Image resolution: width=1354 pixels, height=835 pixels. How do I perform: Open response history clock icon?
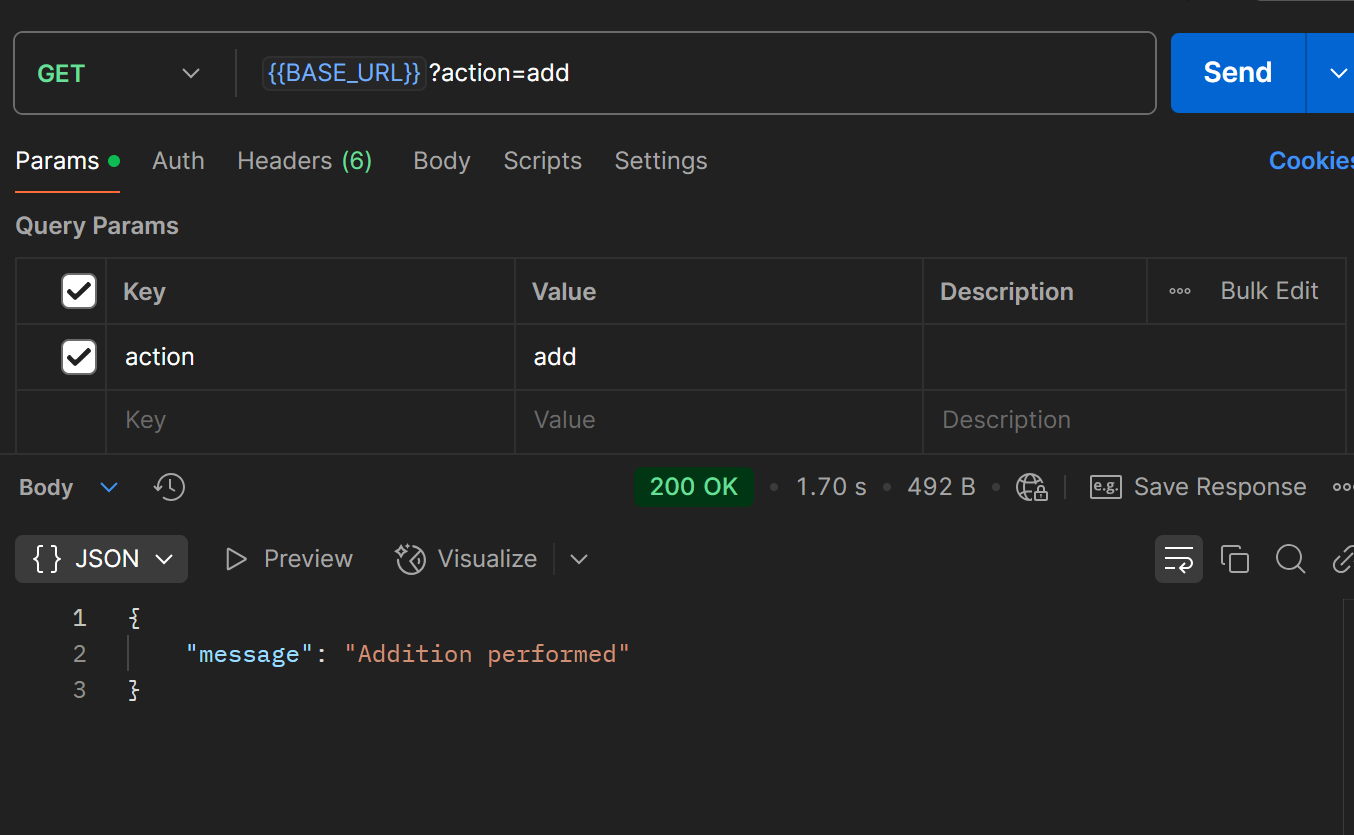tap(169, 487)
